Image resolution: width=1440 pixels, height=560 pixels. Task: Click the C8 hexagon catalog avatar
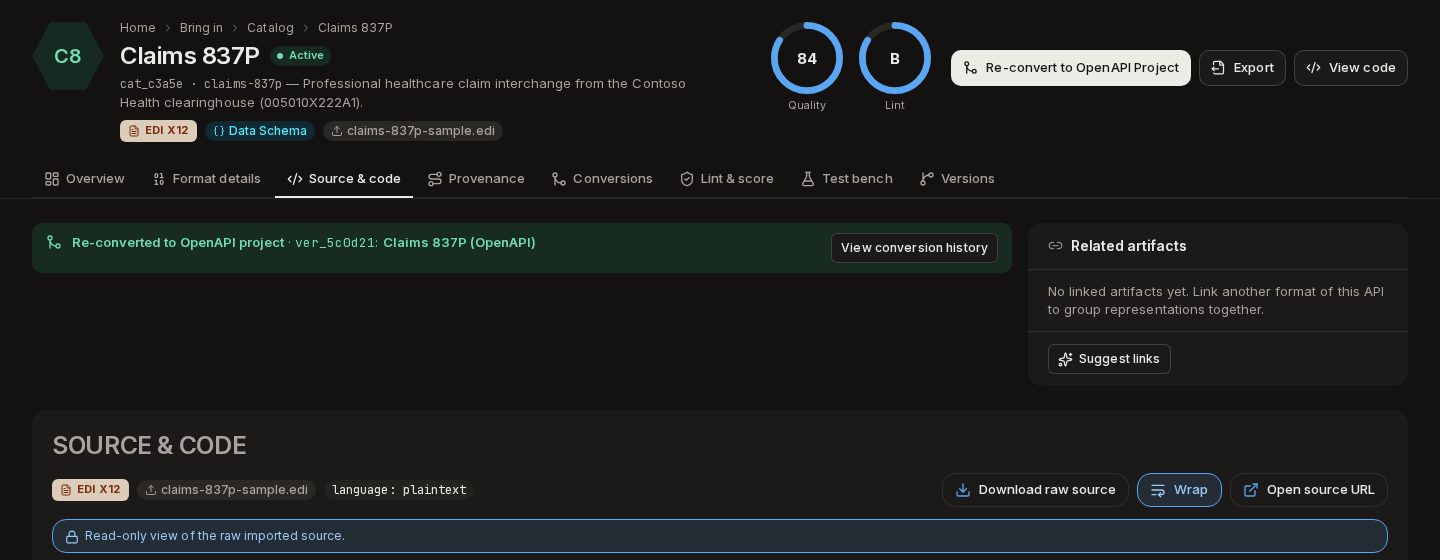click(x=68, y=56)
